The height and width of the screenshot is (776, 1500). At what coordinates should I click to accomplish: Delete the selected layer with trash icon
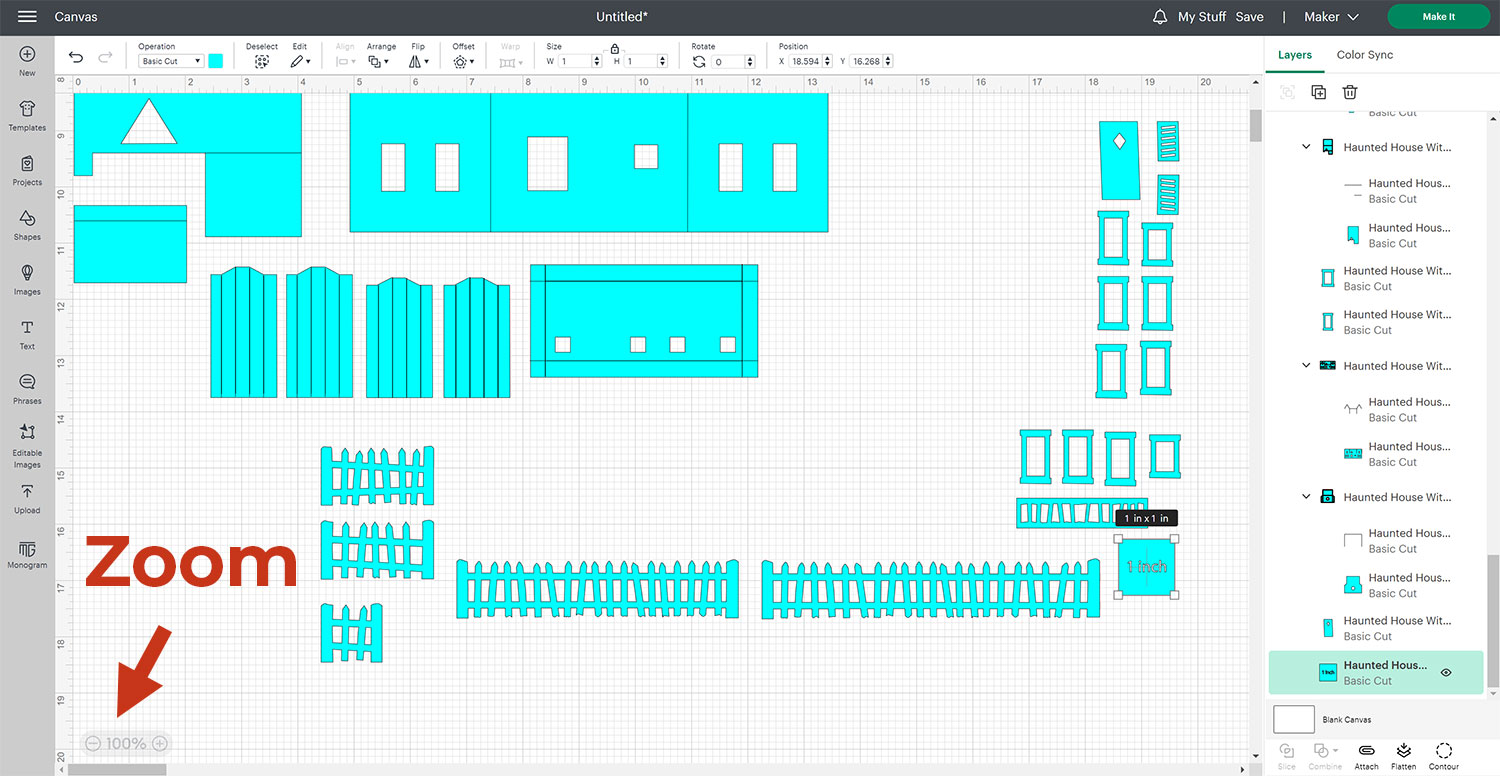(1350, 92)
